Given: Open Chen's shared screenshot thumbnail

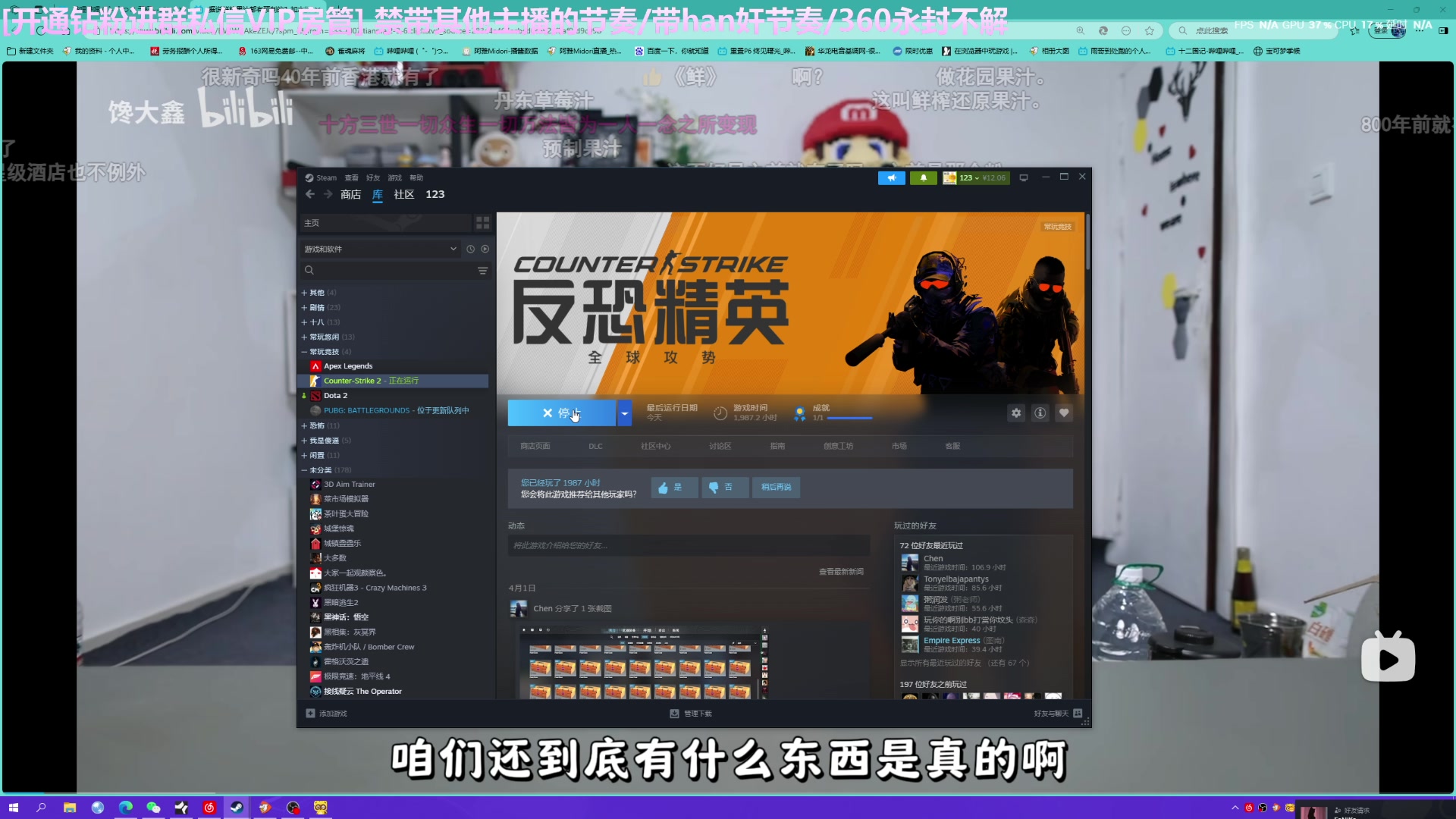Looking at the screenshot, I should click(643, 661).
